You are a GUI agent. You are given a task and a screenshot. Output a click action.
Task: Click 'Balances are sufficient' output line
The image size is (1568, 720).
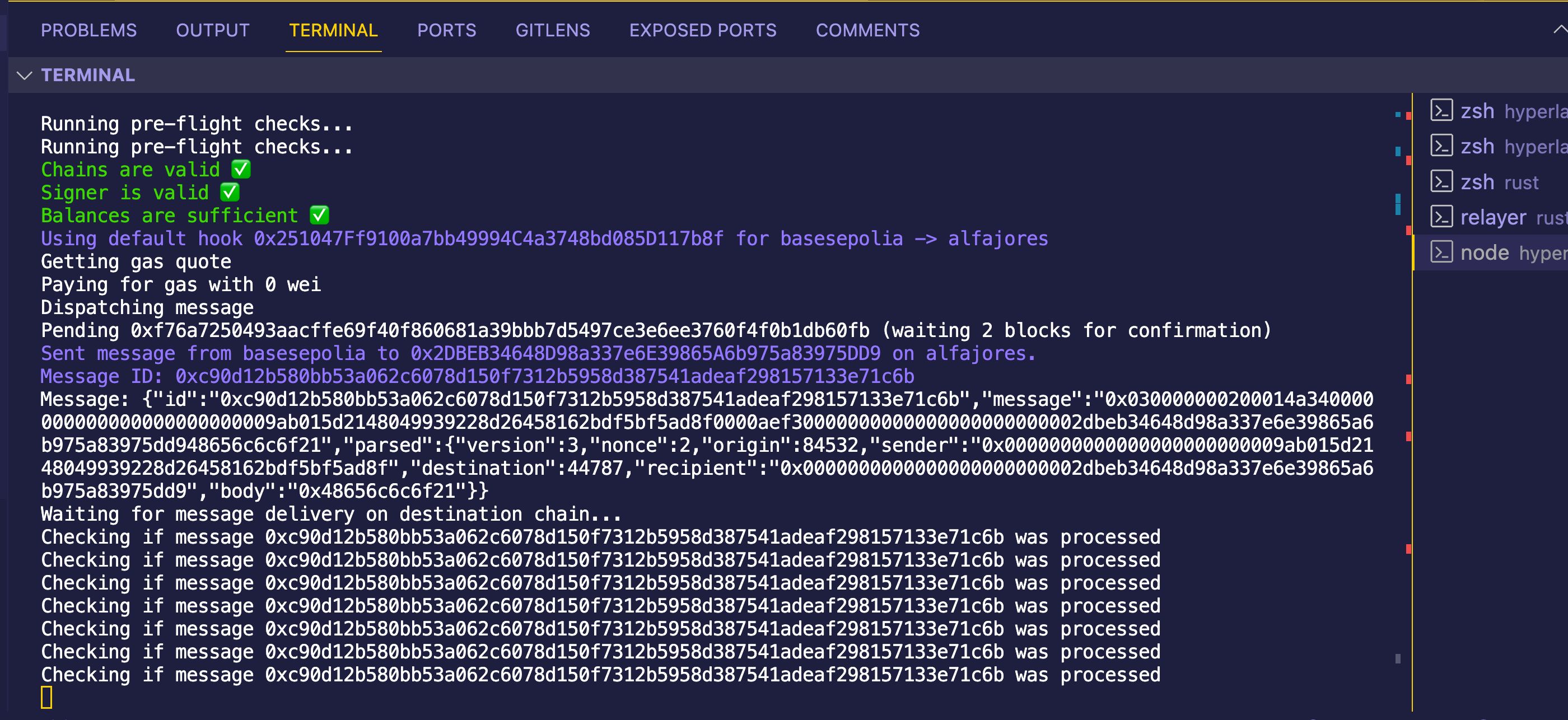(185, 216)
